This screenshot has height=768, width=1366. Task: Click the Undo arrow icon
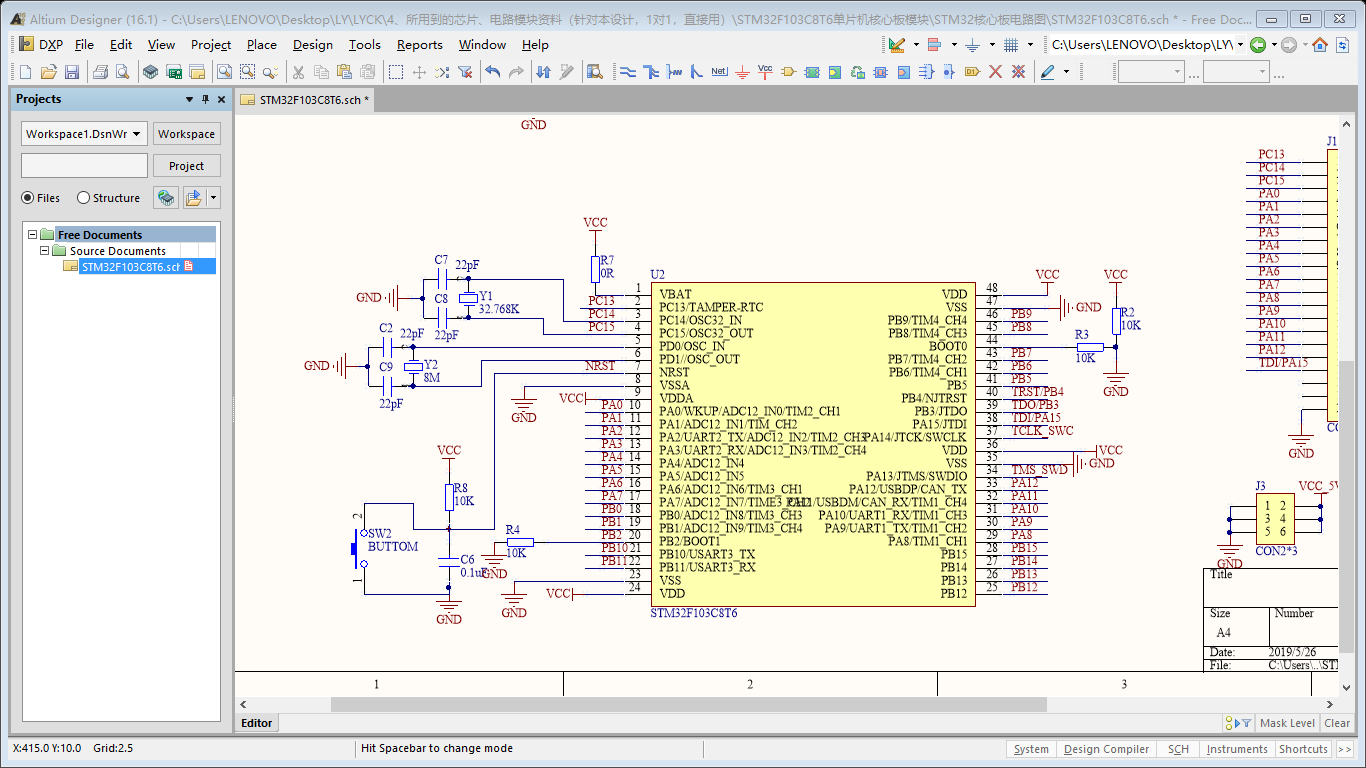click(x=492, y=72)
